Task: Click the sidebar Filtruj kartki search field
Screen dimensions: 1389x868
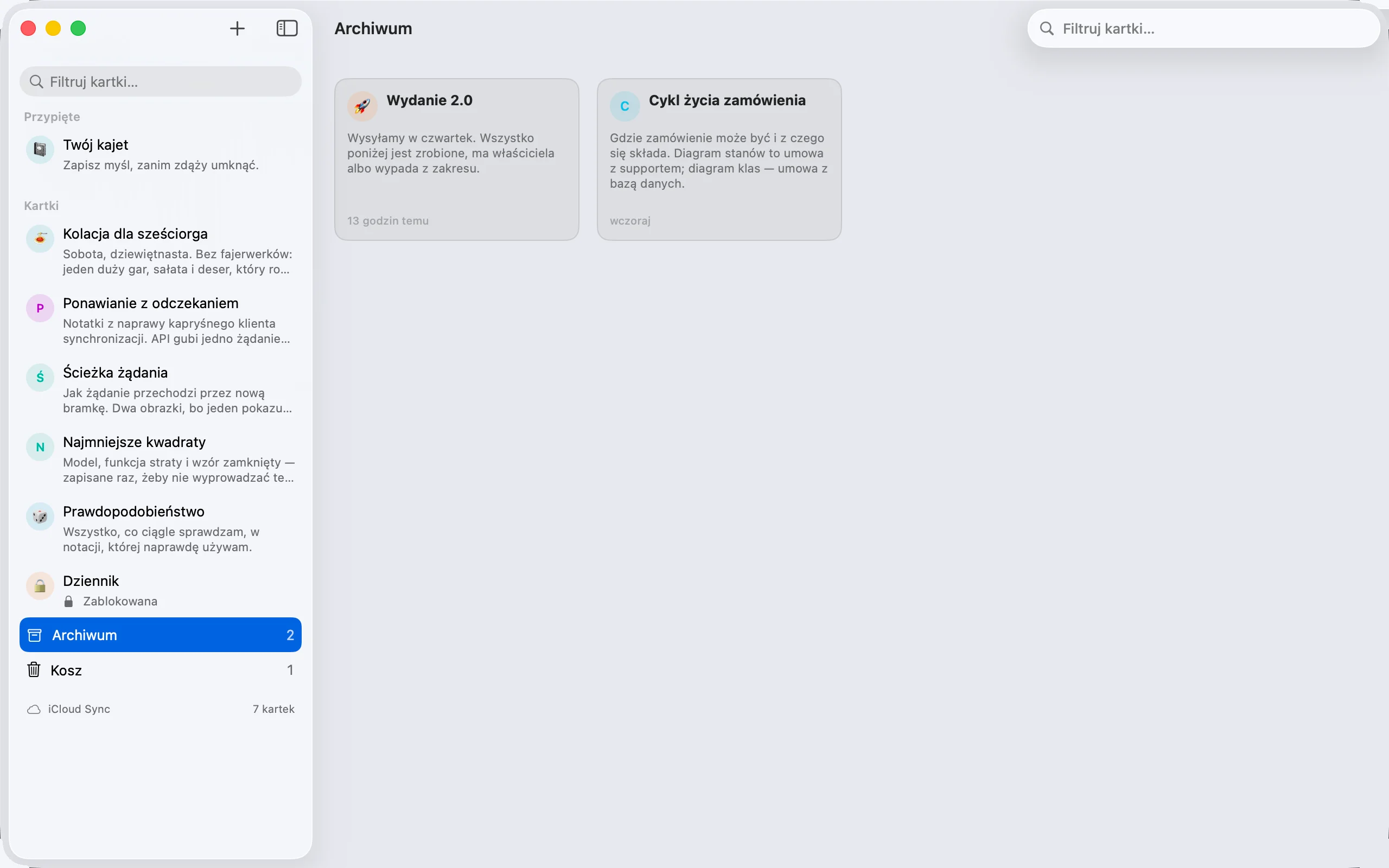Action: 160,81
